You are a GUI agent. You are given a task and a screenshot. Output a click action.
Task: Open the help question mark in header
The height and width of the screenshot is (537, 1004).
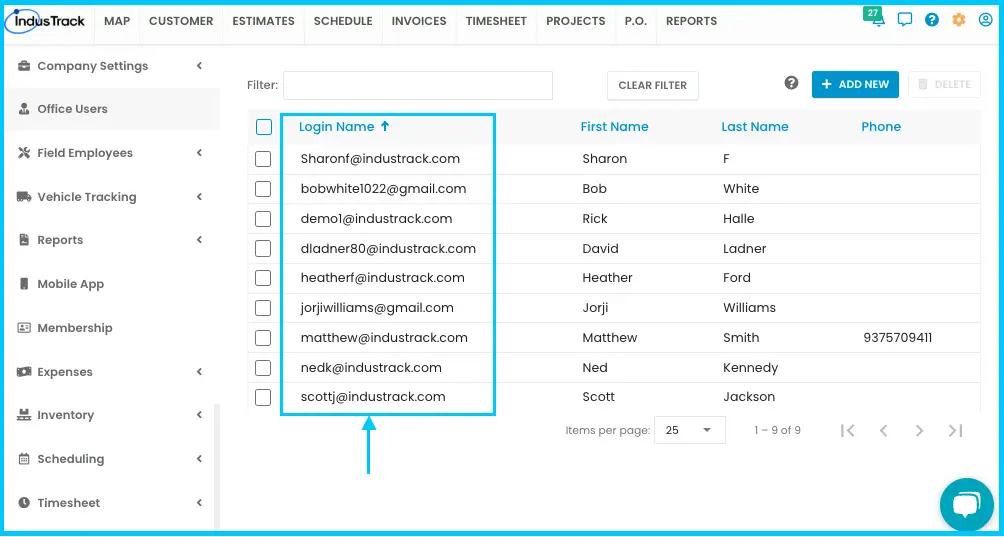932,20
